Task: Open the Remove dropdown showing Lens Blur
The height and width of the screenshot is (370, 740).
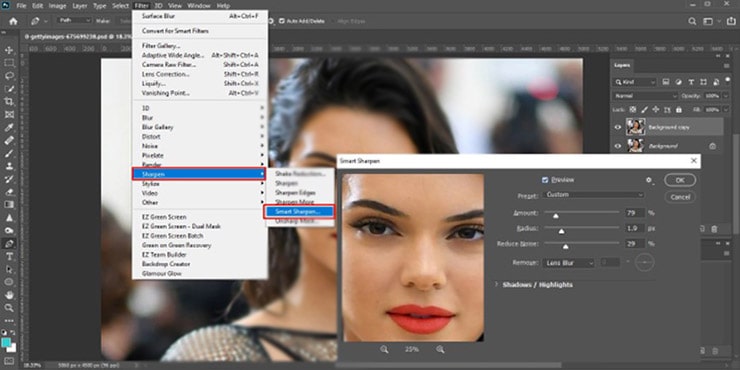Action: click(x=568, y=263)
